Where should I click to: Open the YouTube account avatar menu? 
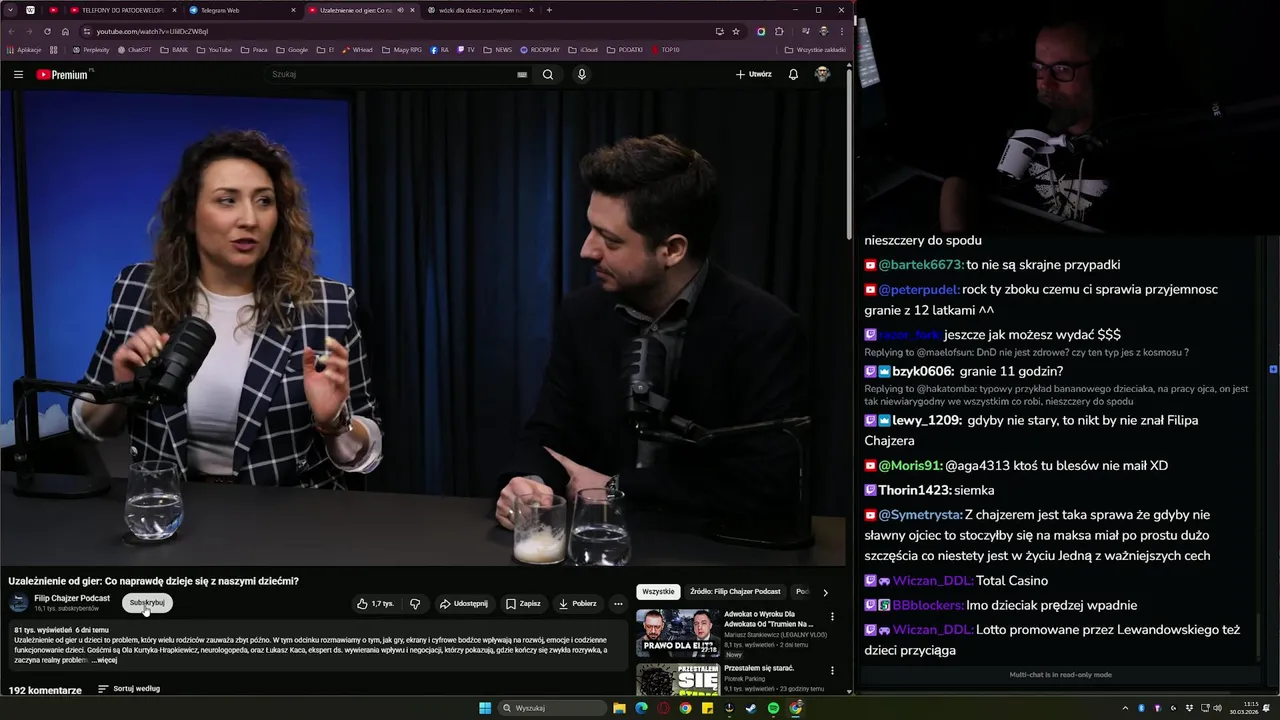click(822, 74)
